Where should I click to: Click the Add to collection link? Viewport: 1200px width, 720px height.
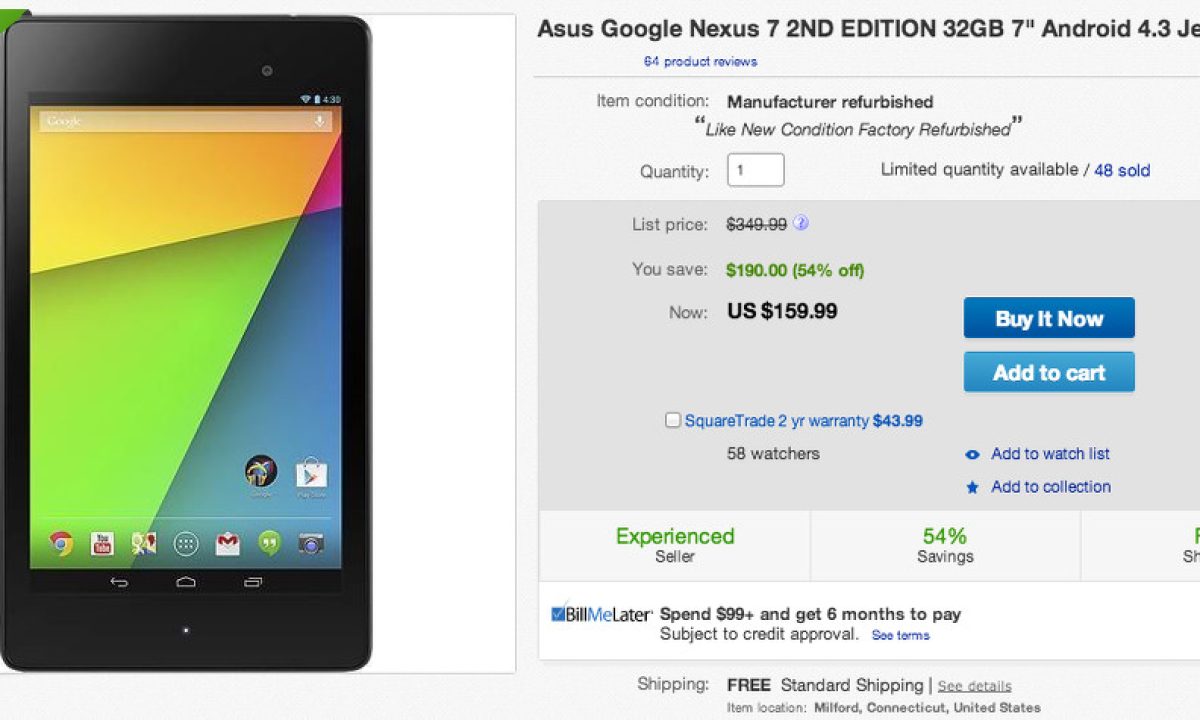point(1050,487)
